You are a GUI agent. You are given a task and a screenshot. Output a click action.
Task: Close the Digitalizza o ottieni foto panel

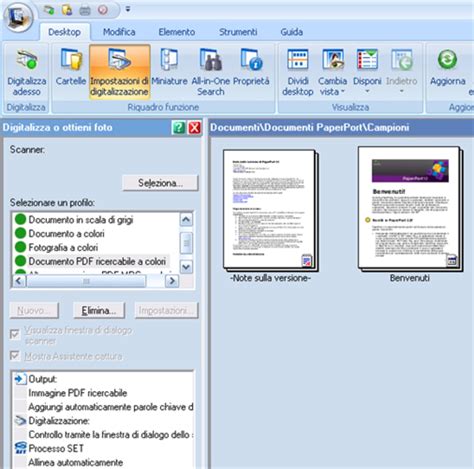coord(195,128)
